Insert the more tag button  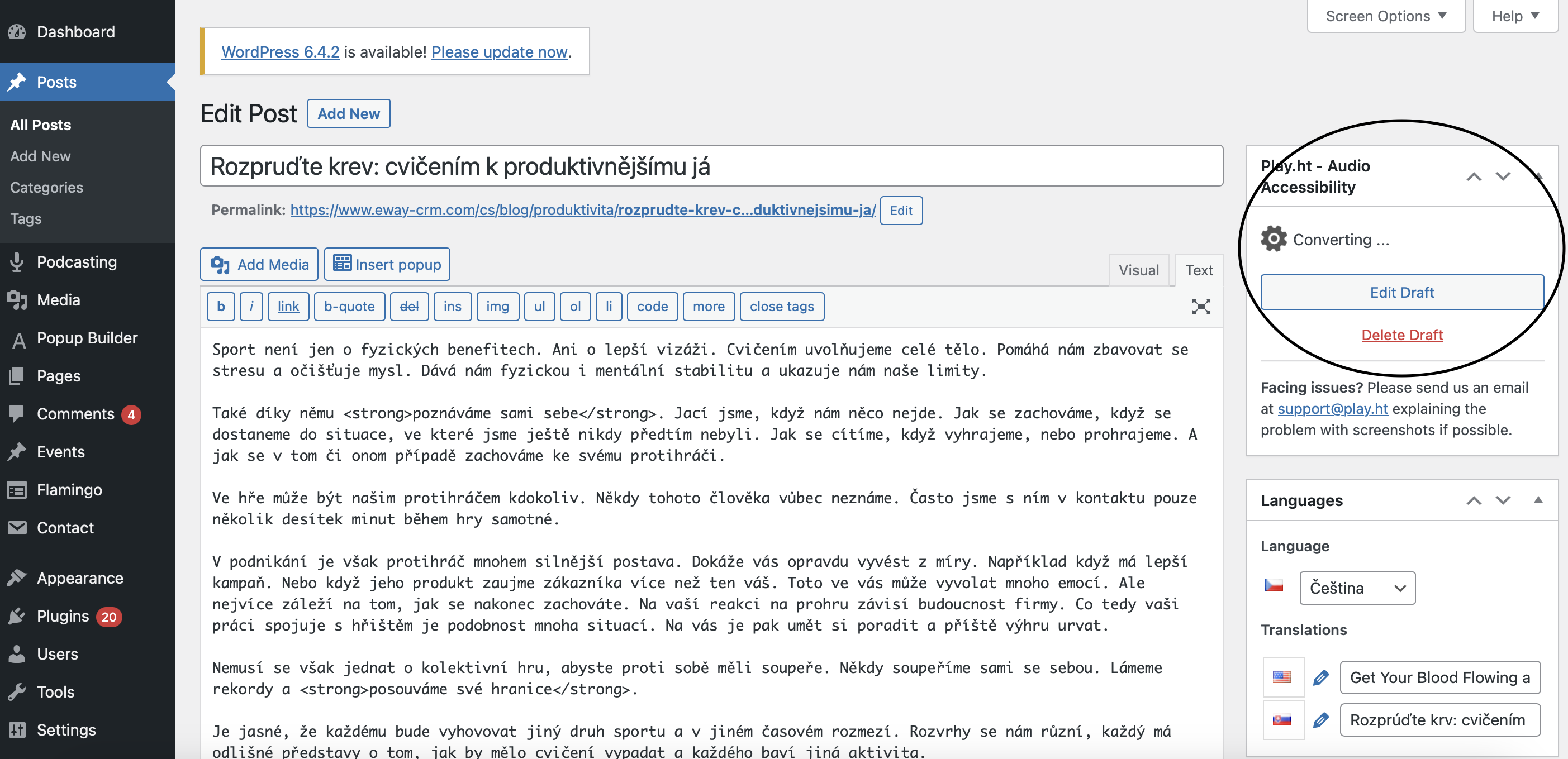[x=709, y=307]
